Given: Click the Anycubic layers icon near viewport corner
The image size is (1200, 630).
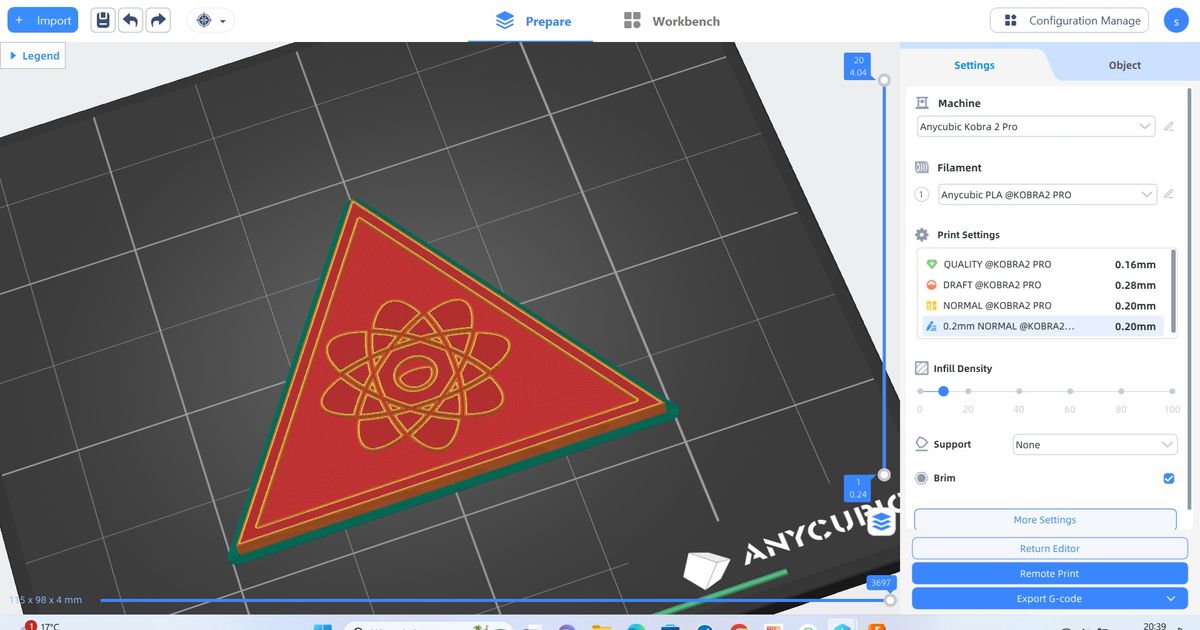Looking at the screenshot, I should tap(881, 522).
